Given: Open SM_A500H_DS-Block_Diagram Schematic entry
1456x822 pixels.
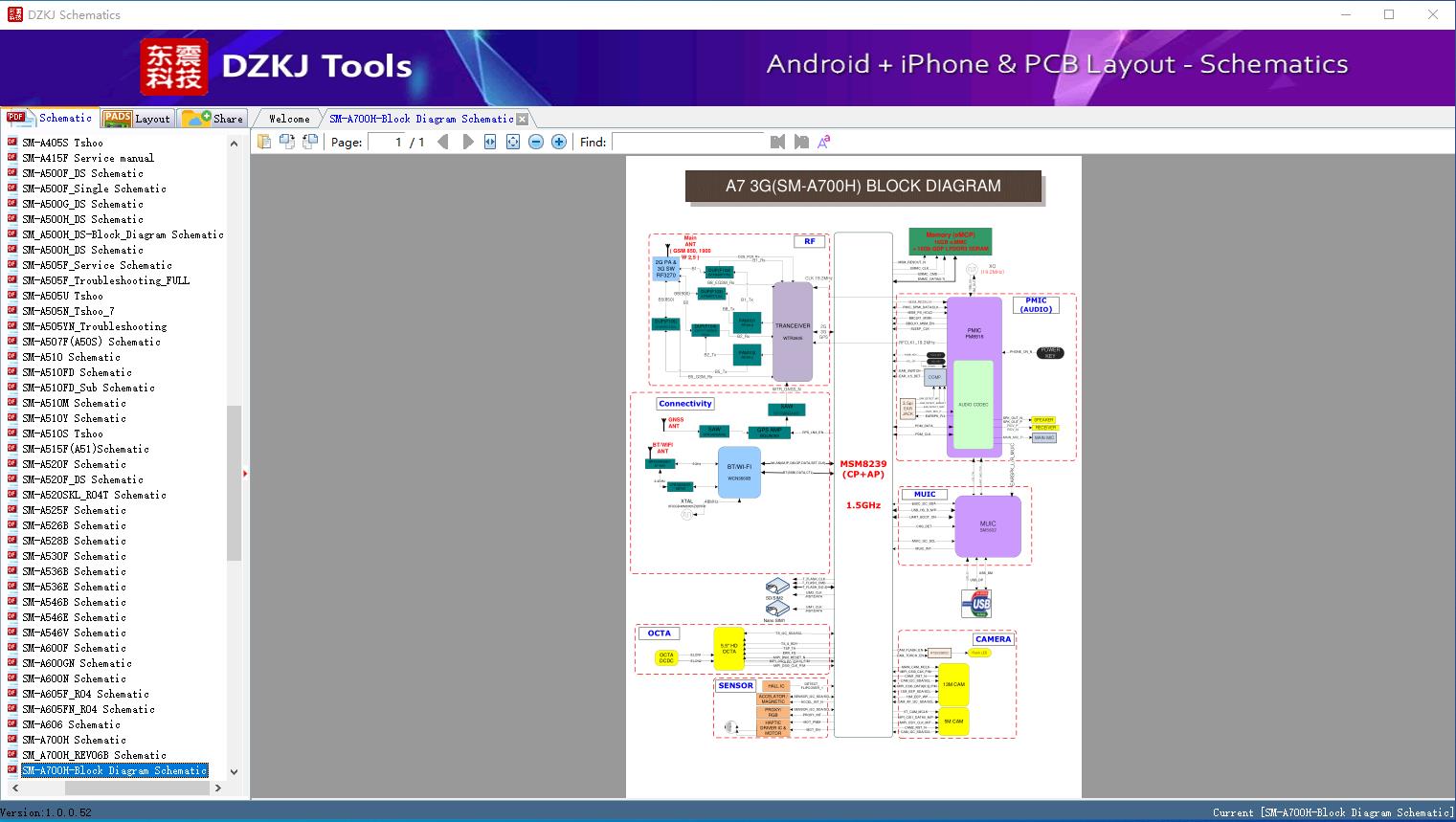Looking at the screenshot, I should [x=123, y=234].
